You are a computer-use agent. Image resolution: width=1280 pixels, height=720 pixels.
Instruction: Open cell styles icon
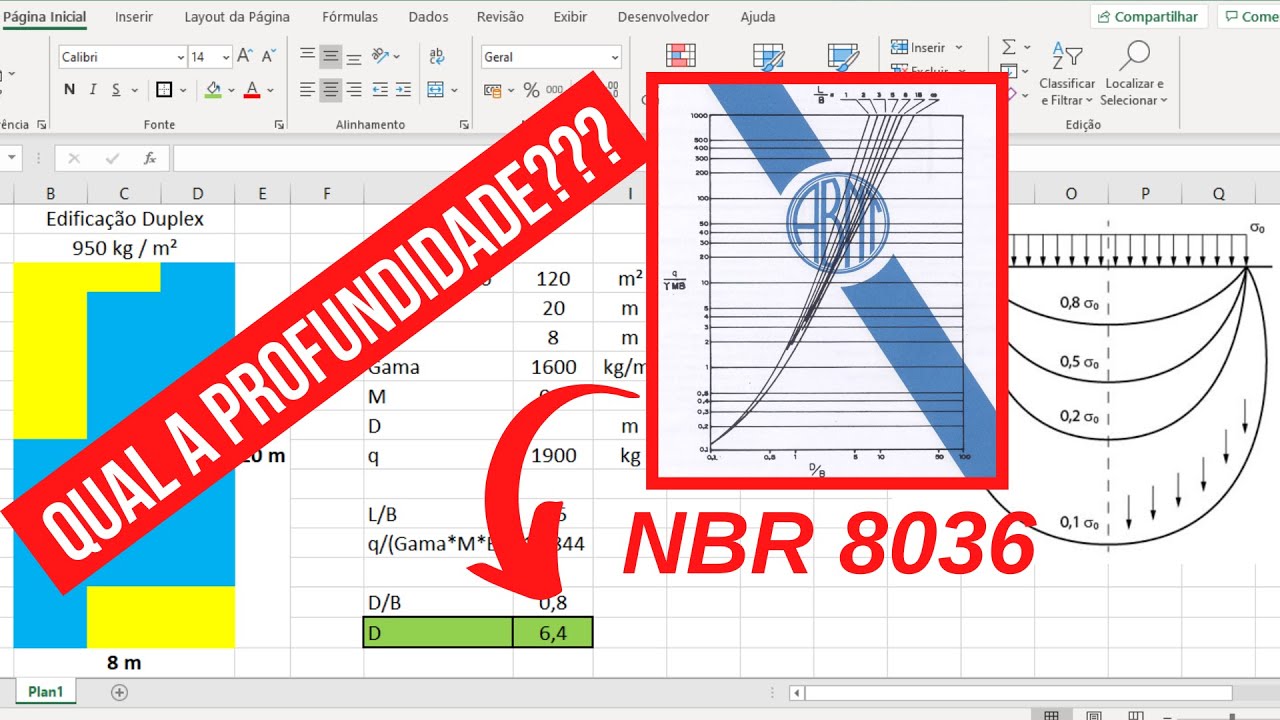click(843, 57)
